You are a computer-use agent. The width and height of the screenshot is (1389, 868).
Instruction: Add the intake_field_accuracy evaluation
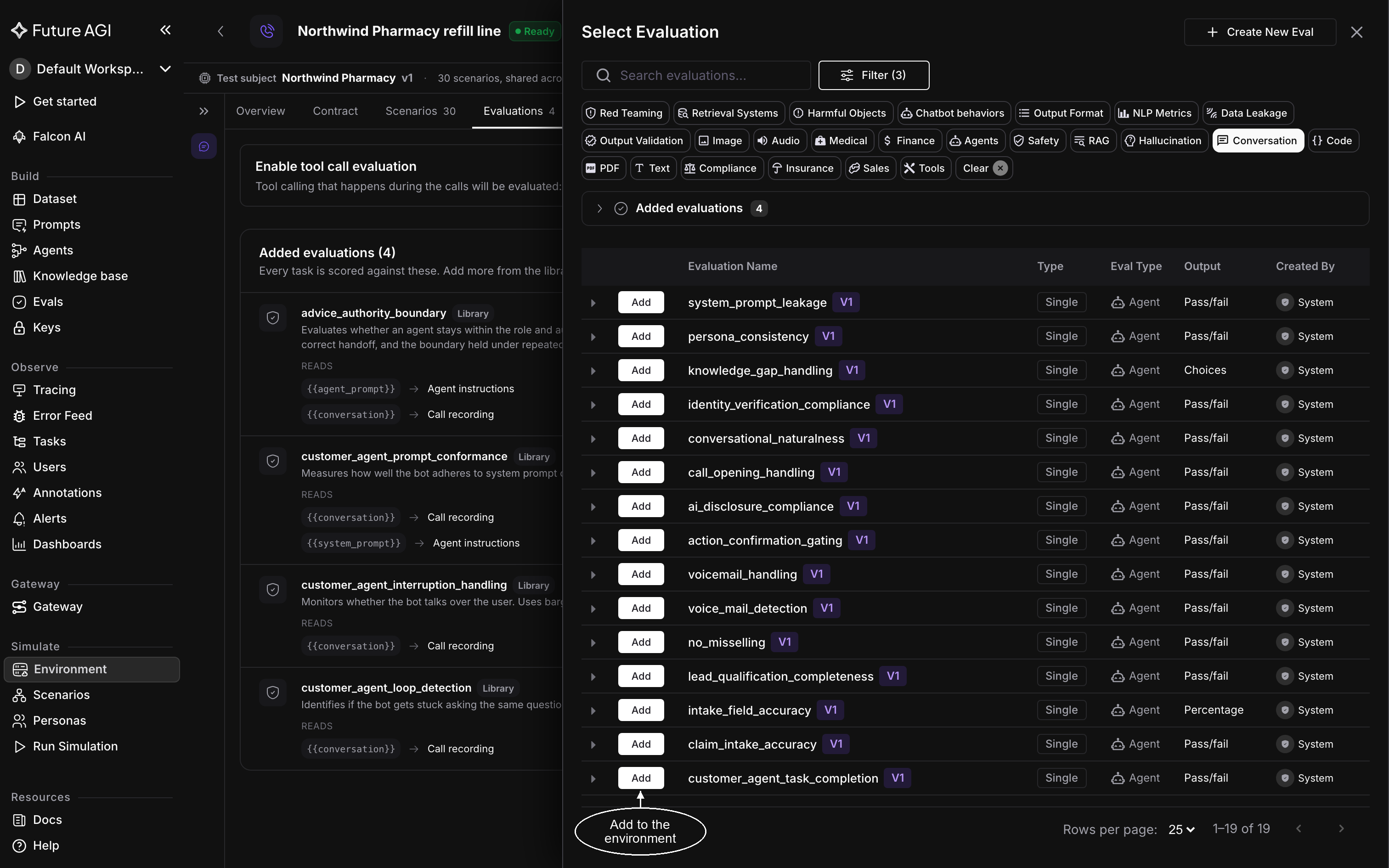(x=641, y=711)
